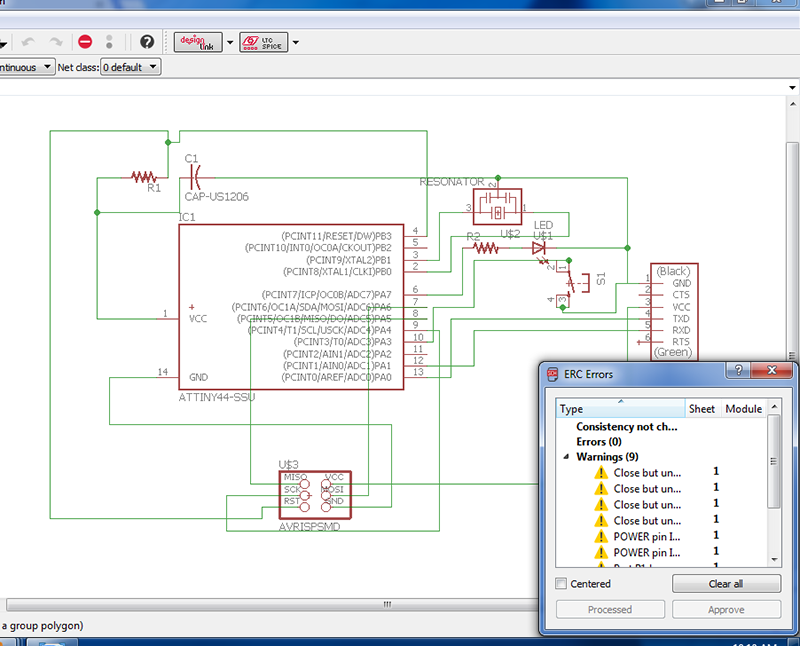Click the capacitor C1 symbol
This screenshot has width=800, height=646.
pyautogui.click(x=196, y=177)
